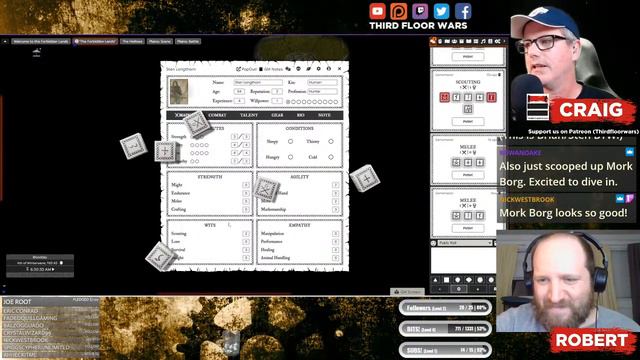Image resolution: width=640 pixels, height=360 pixels.
Task: Click the Followers goal bar
Action: [445, 308]
